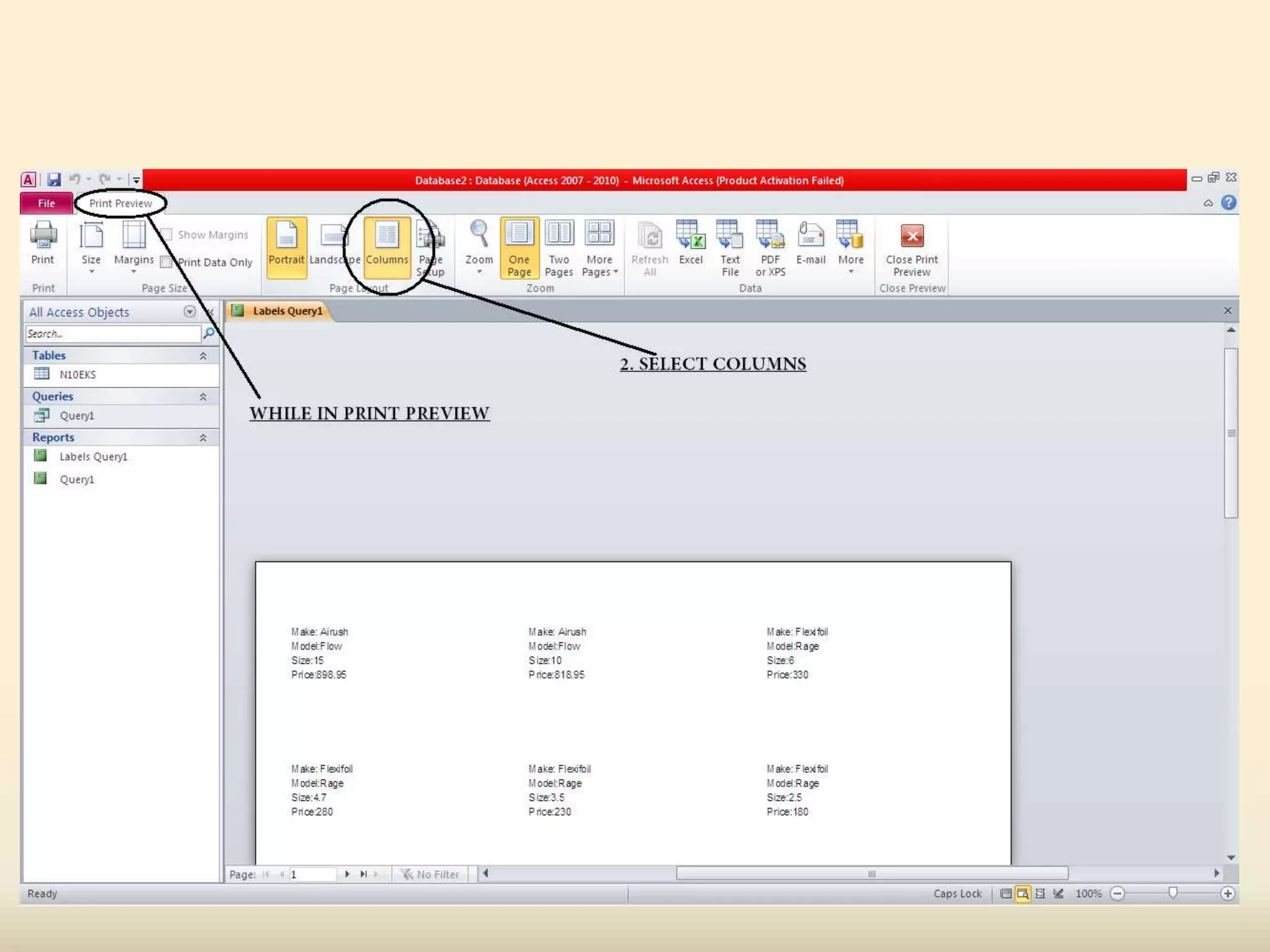
Task: Open the Size dropdown
Action: 91,248
